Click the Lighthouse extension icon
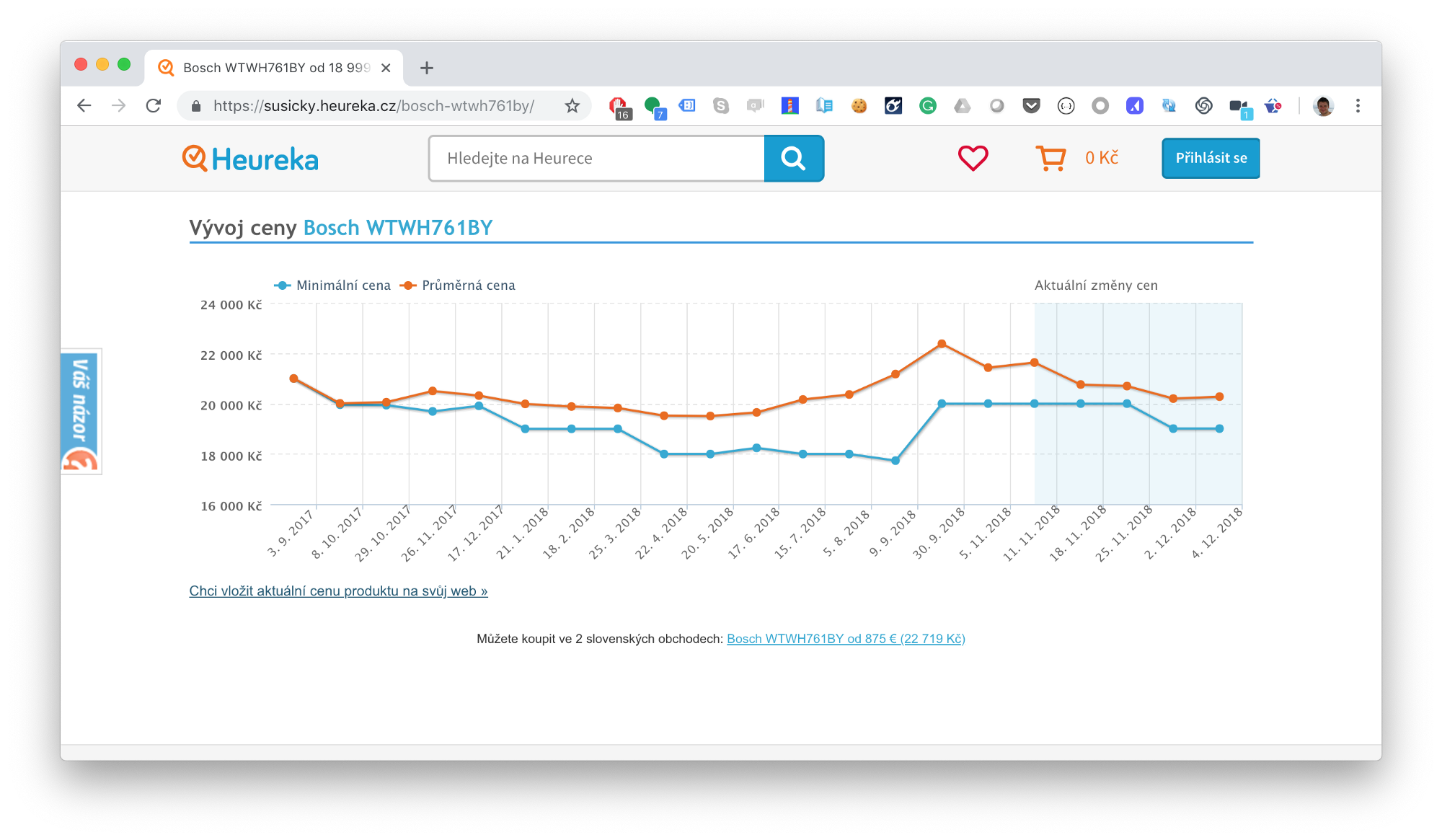The height and width of the screenshot is (840, 1442). [x=789, y=106]
